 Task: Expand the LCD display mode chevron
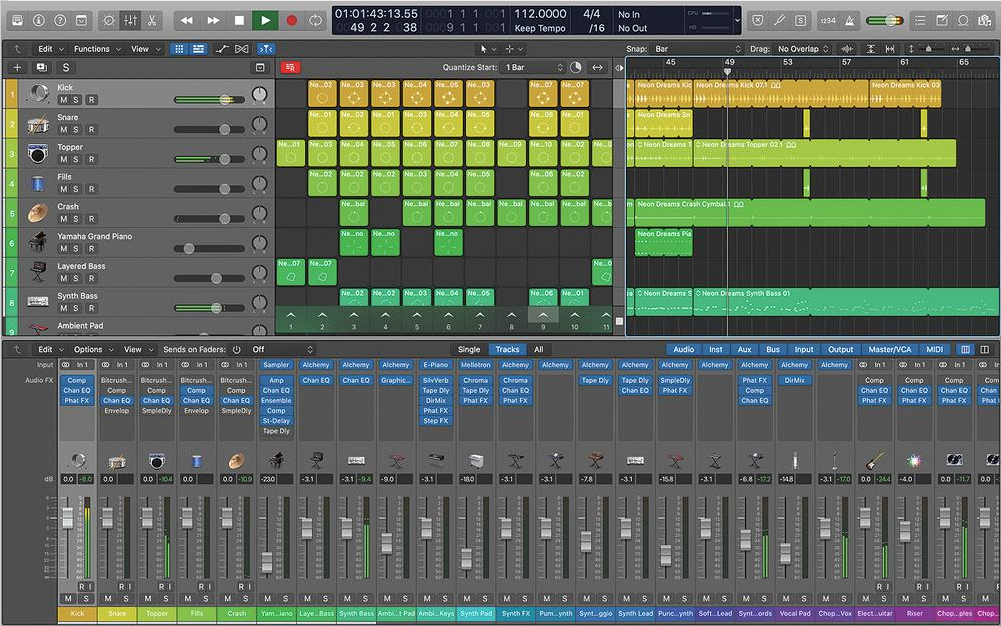tap(737, 20)
